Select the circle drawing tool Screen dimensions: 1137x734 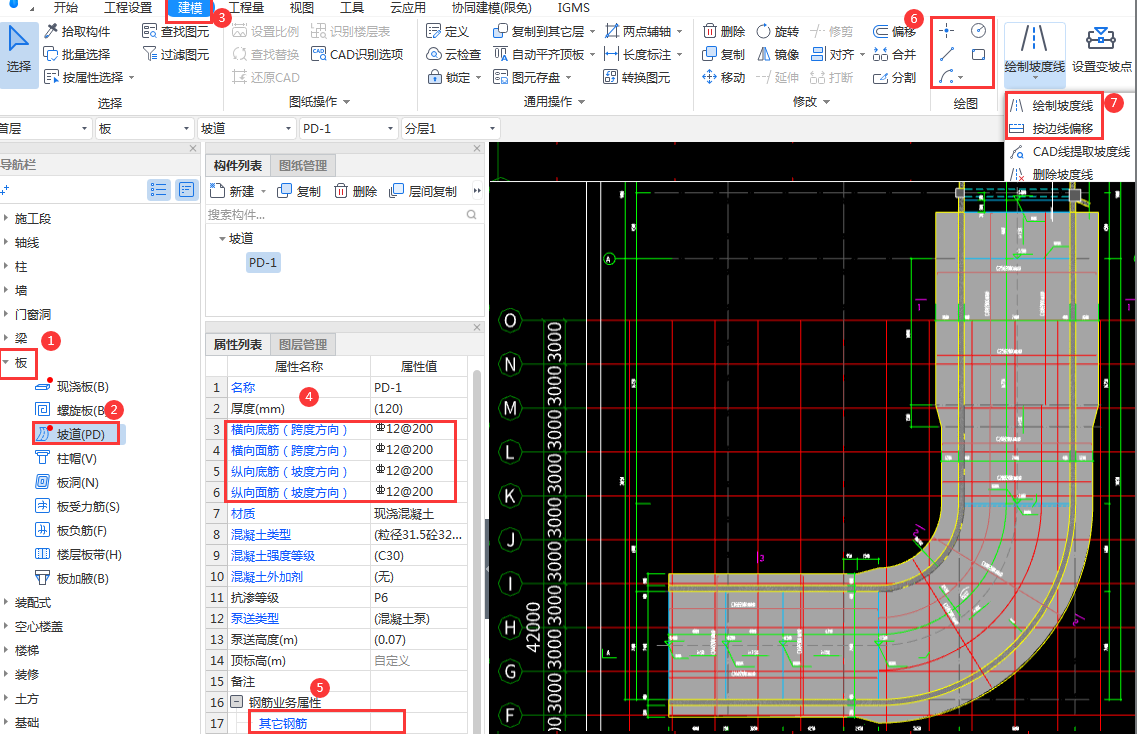click(x=978, y=30)
